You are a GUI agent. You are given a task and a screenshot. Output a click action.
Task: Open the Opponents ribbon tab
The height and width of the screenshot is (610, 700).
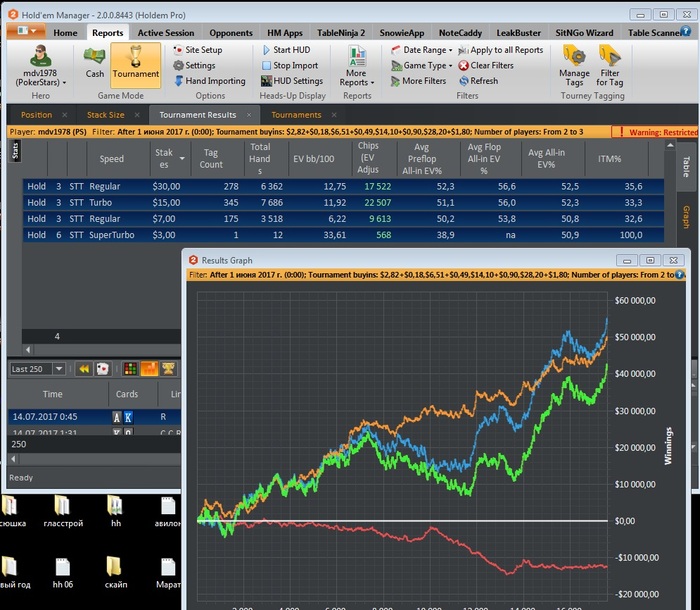(x=231, y=33)
